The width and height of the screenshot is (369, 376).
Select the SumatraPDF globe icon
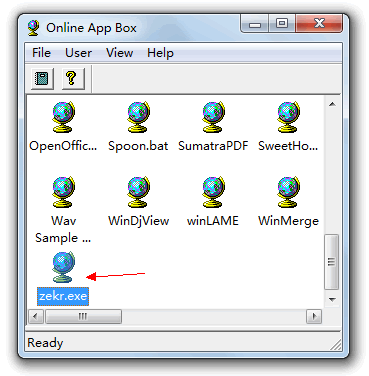(213, 117)
